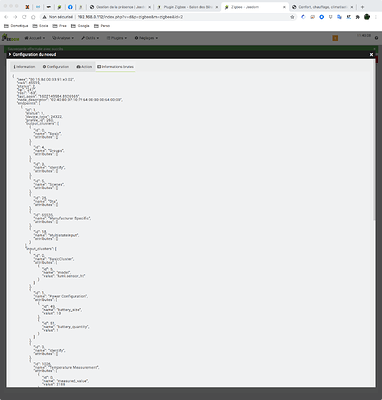Close the Configuration du noeud dialog

pos(371,54)
